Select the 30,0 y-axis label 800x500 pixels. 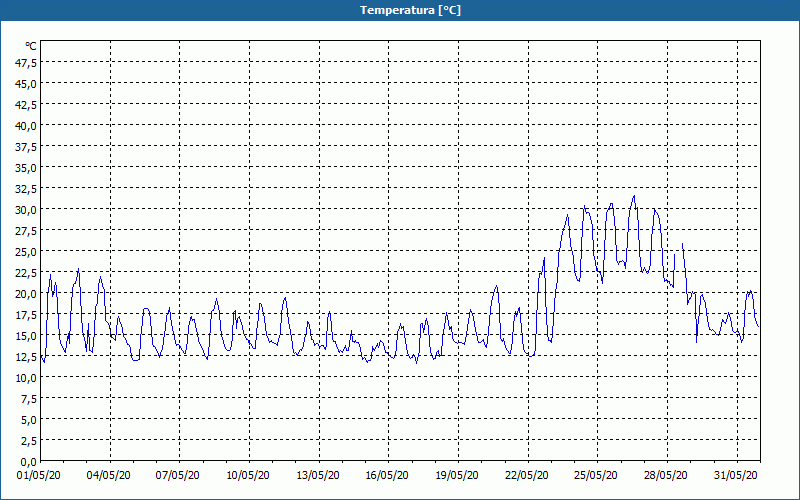pos(26,210)
